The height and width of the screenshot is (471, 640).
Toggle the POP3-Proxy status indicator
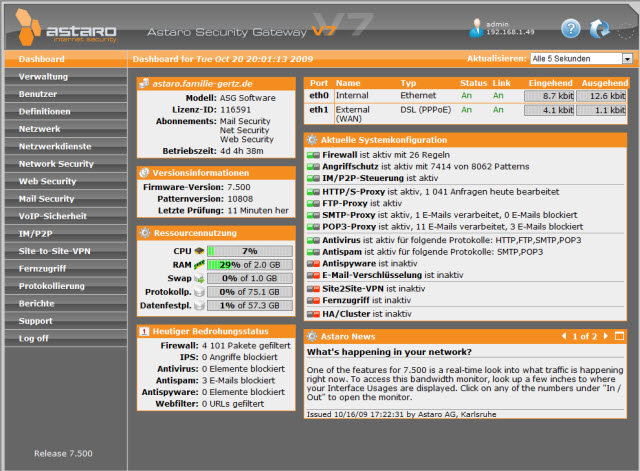click(313, 227)
